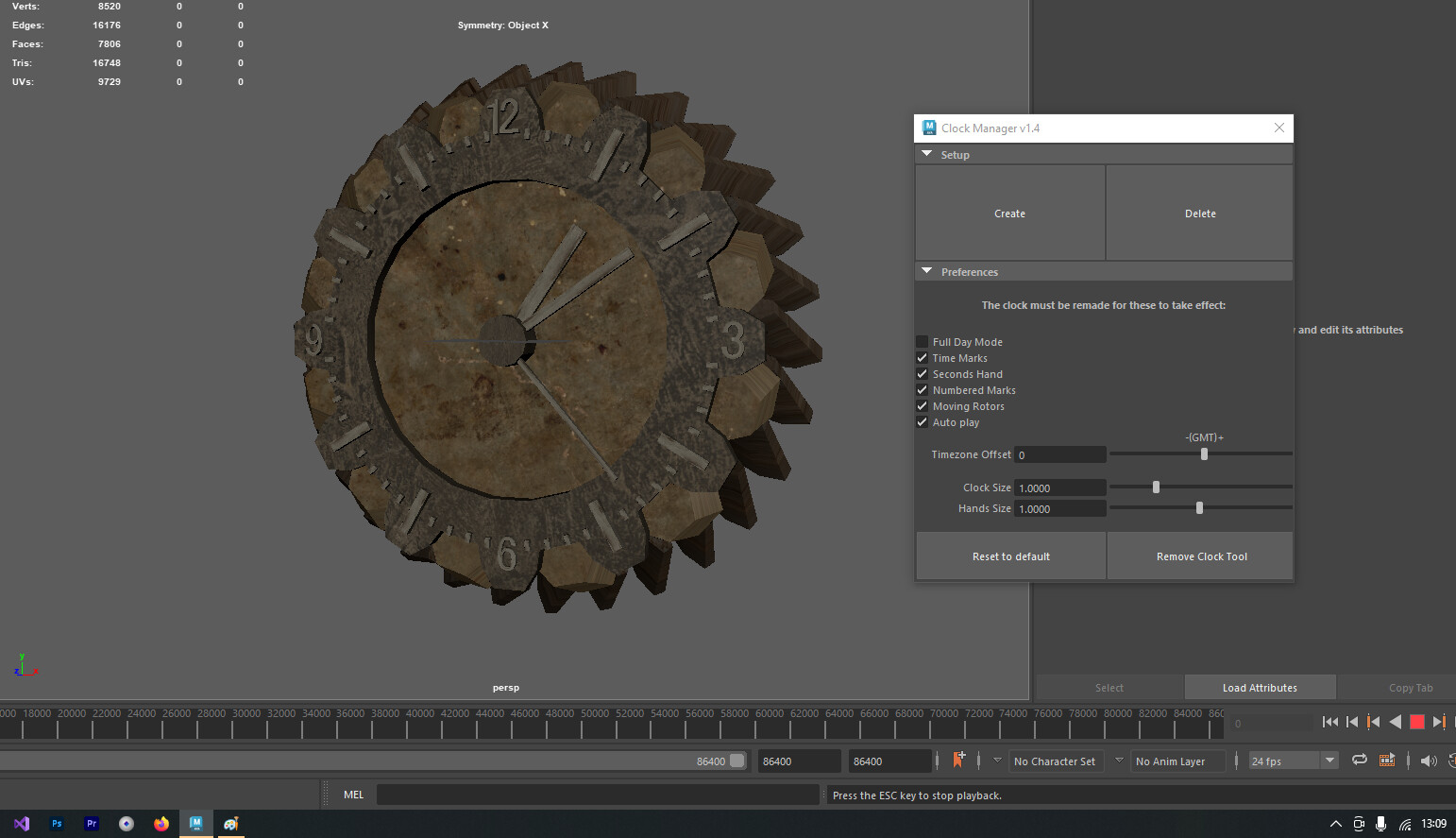Close the Clock Manager window

[1279, 128]
